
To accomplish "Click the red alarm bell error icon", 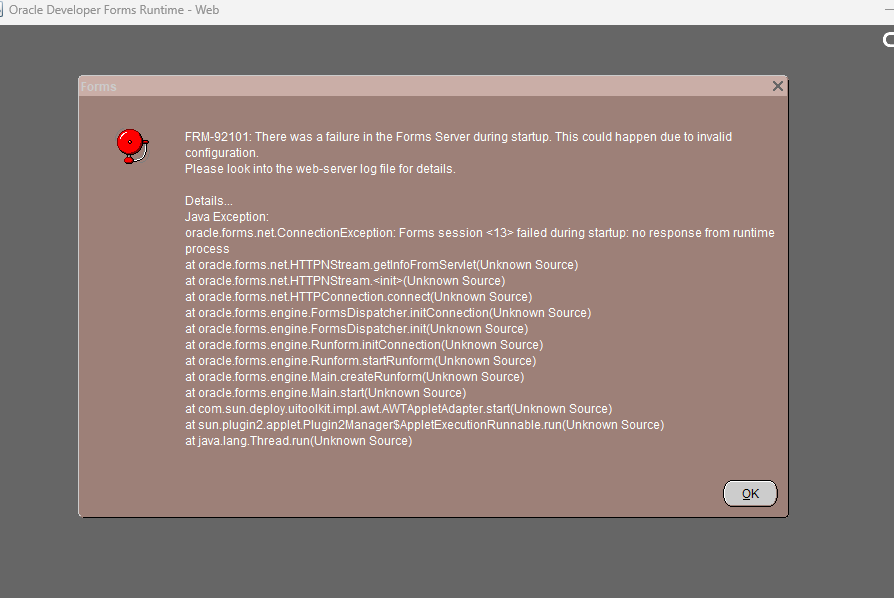I will [131, 146].
